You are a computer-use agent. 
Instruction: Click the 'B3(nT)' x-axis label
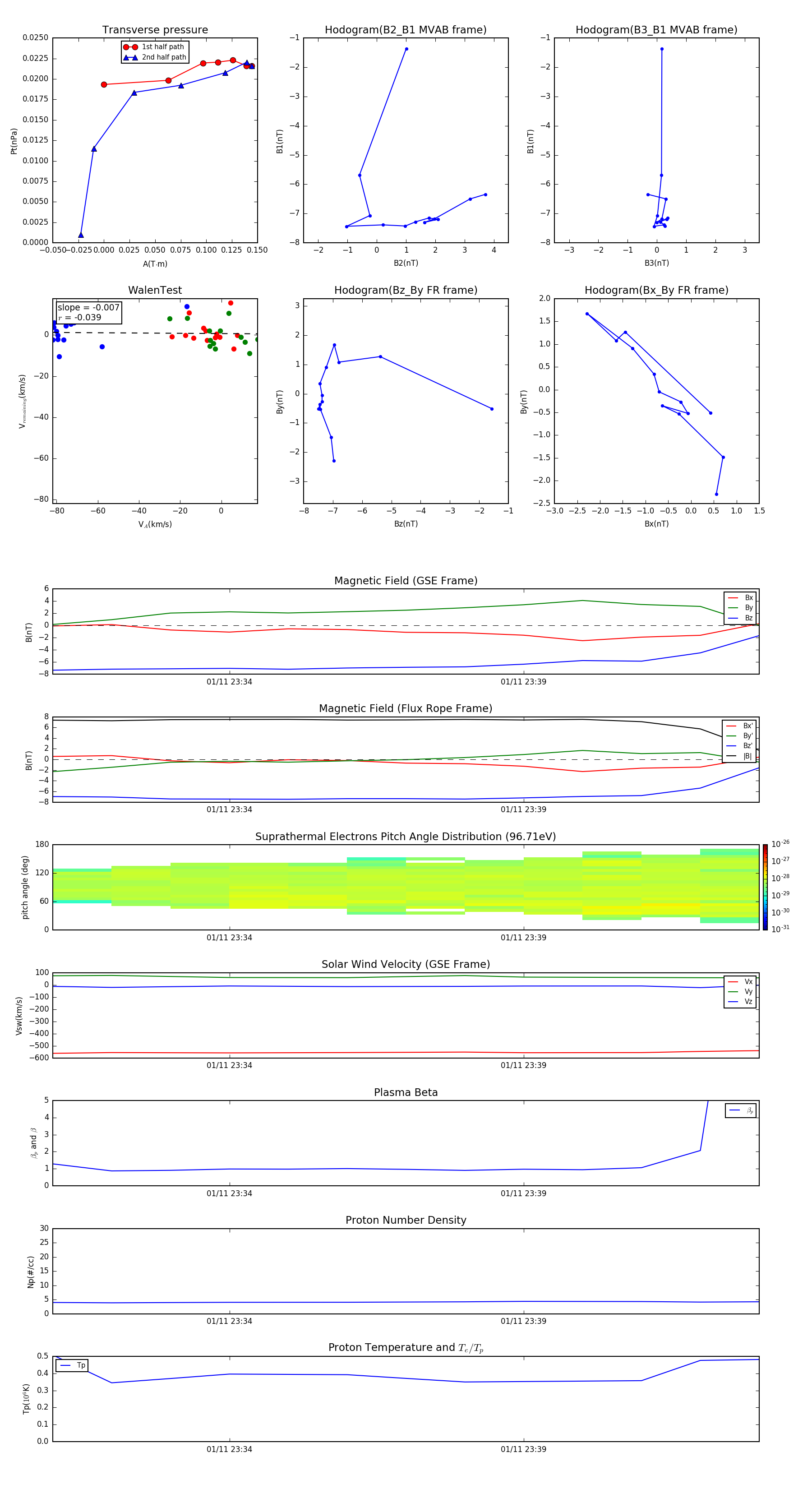pos(656,263)
